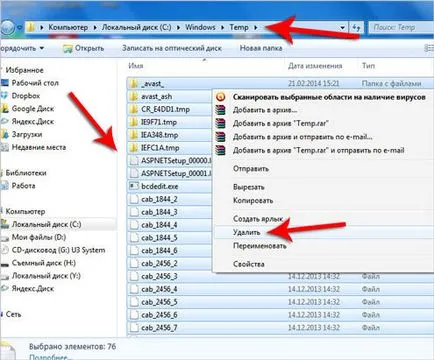Viewport: 434px width, 360px height.
Task: Click the cab_1844_2 file icon
Action: click(x=134, y=199)
